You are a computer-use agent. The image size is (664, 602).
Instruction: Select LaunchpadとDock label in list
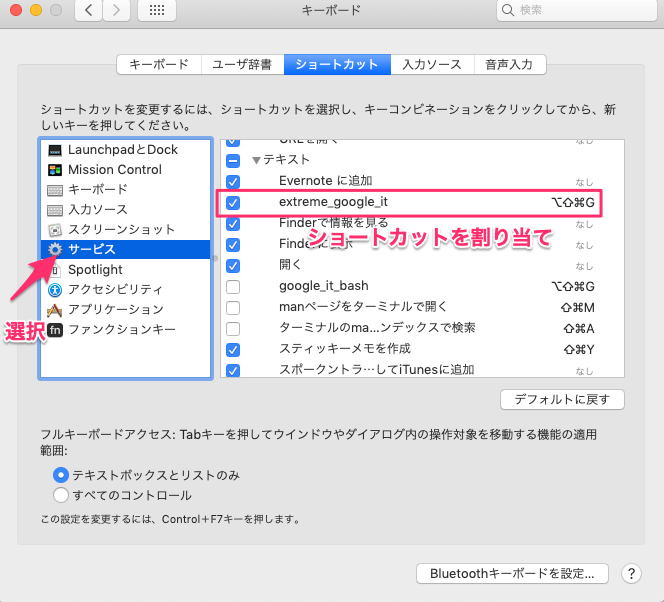tap(123, 150)
